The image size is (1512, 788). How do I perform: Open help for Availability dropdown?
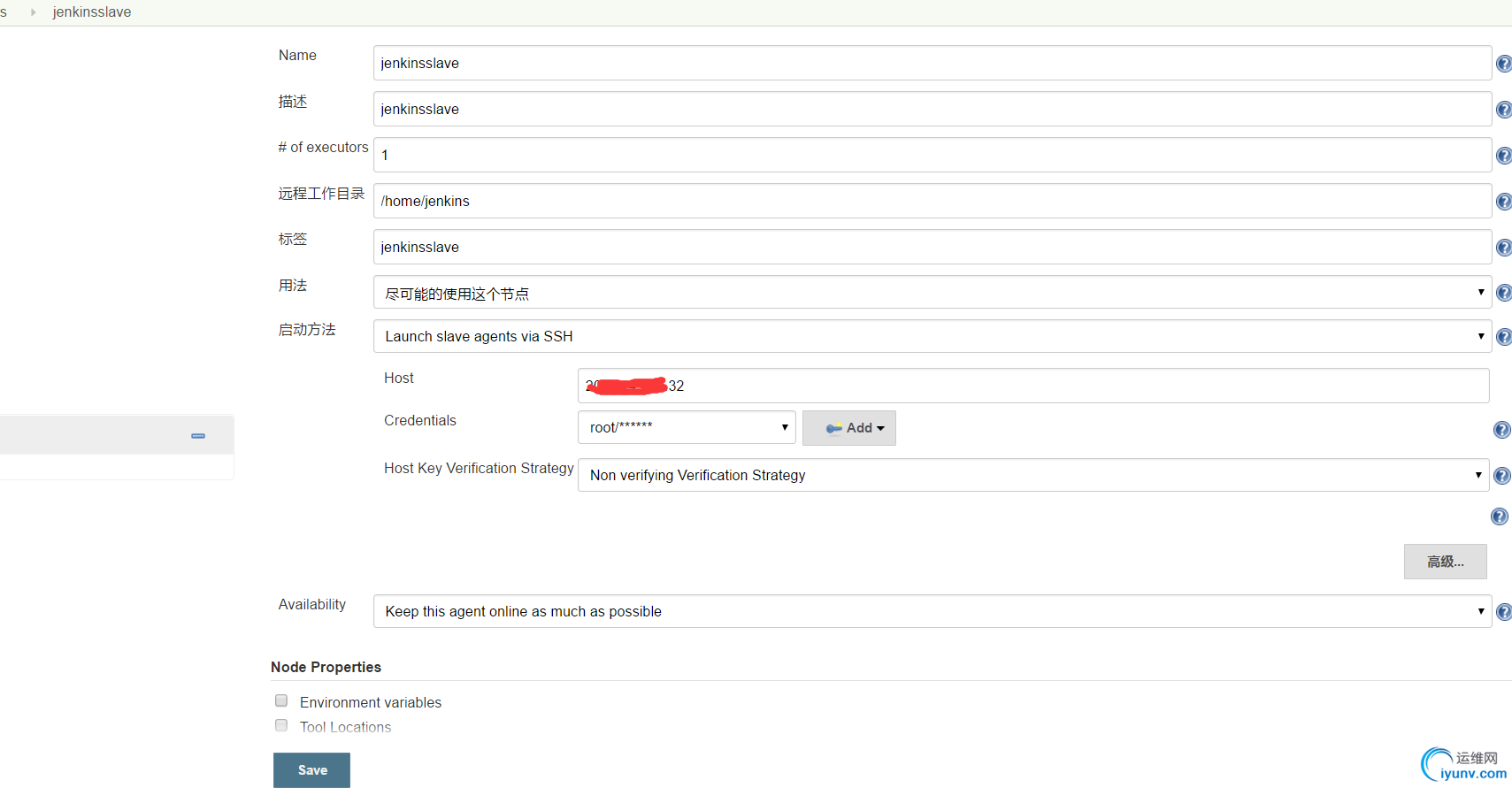(x=1503, y=612)
